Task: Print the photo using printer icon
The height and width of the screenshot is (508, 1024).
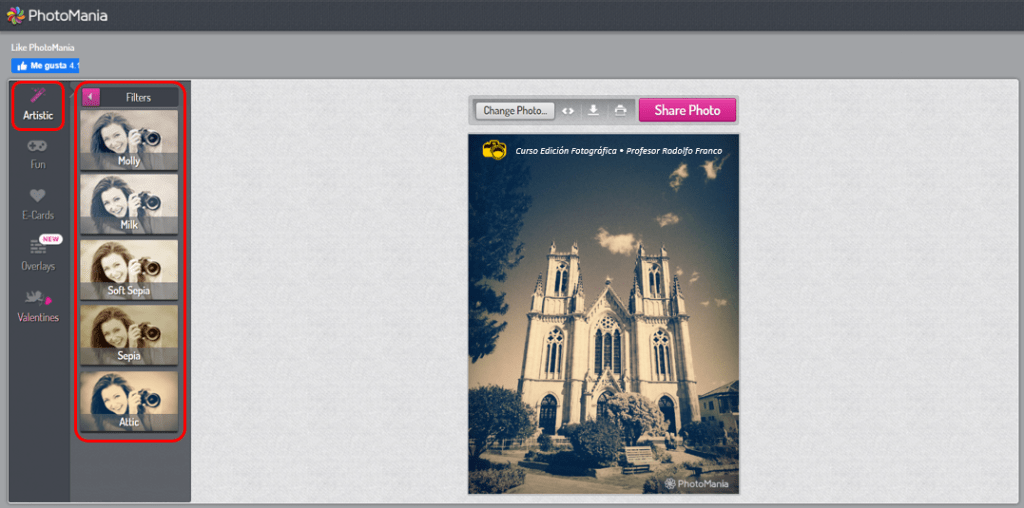Action: click(x=620, y=110)
